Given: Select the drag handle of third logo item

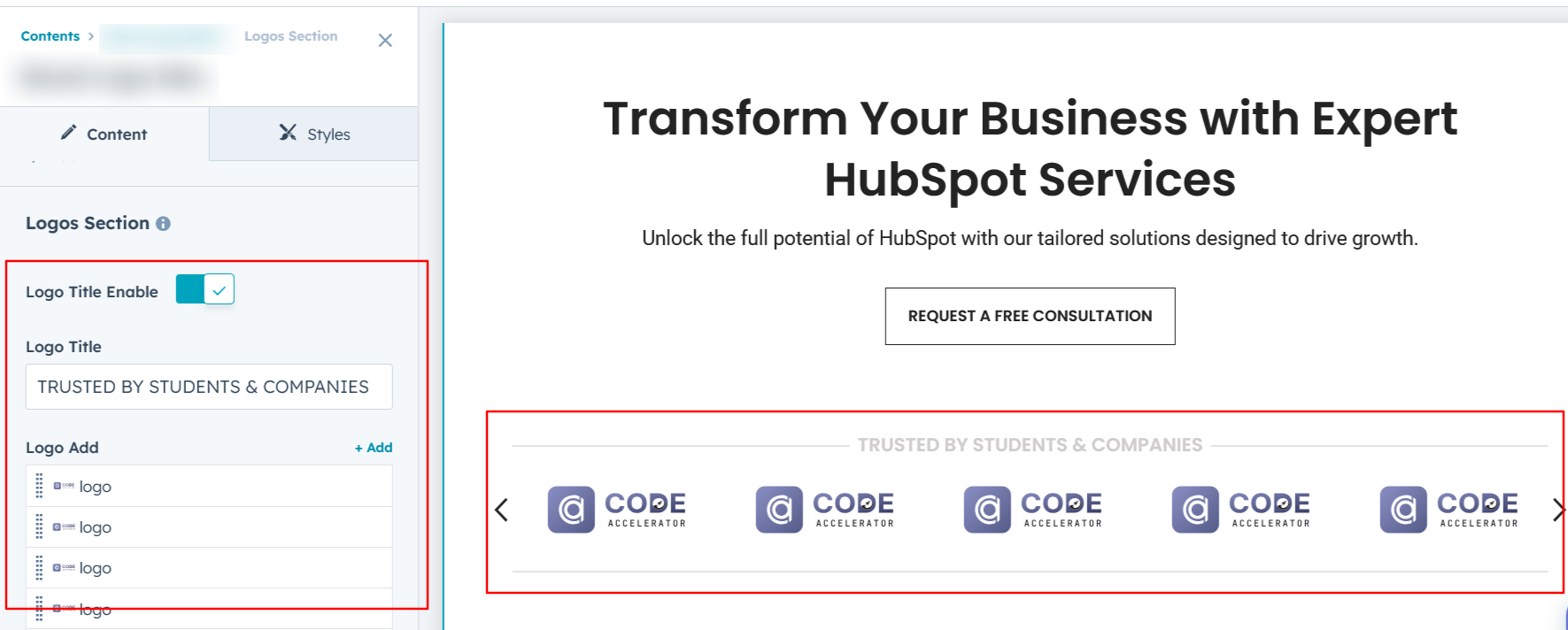Looking at the screenshot, I should coord(39,567).
